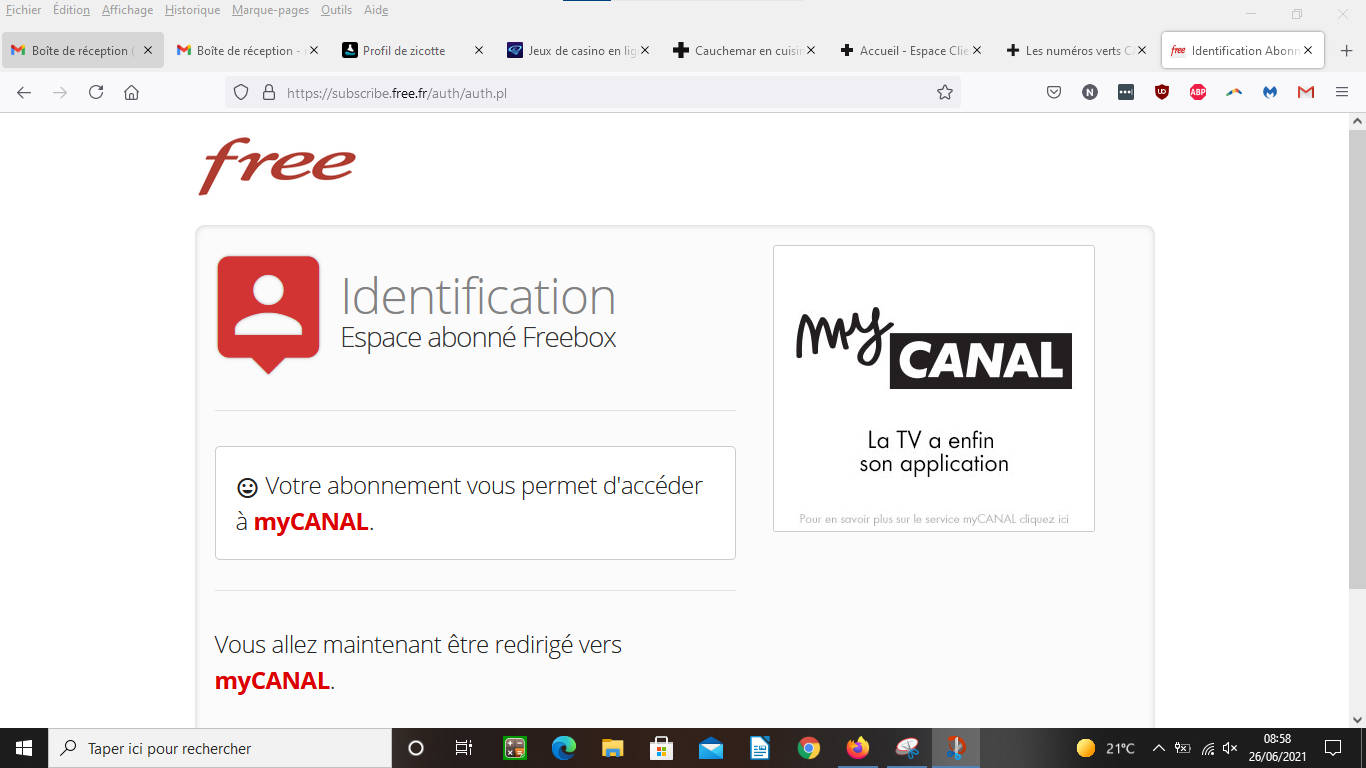Open the Affichage menu
This screenshot has height=768, width=1366.
(x=127, y=10)
